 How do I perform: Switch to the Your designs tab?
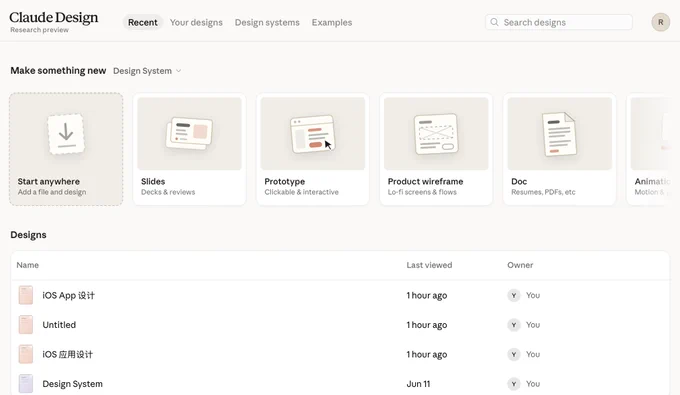[x=196, y=23]
